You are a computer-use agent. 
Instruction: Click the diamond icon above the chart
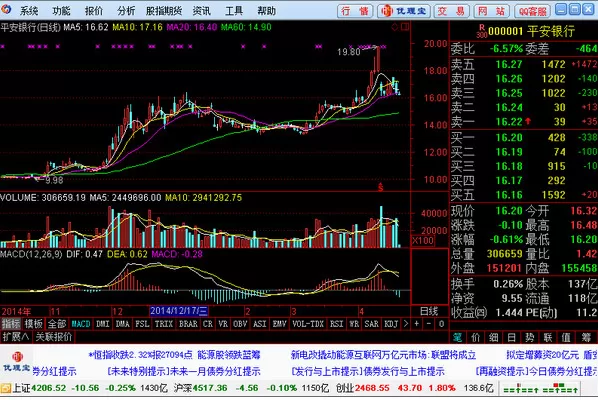(x=395, y=27)
